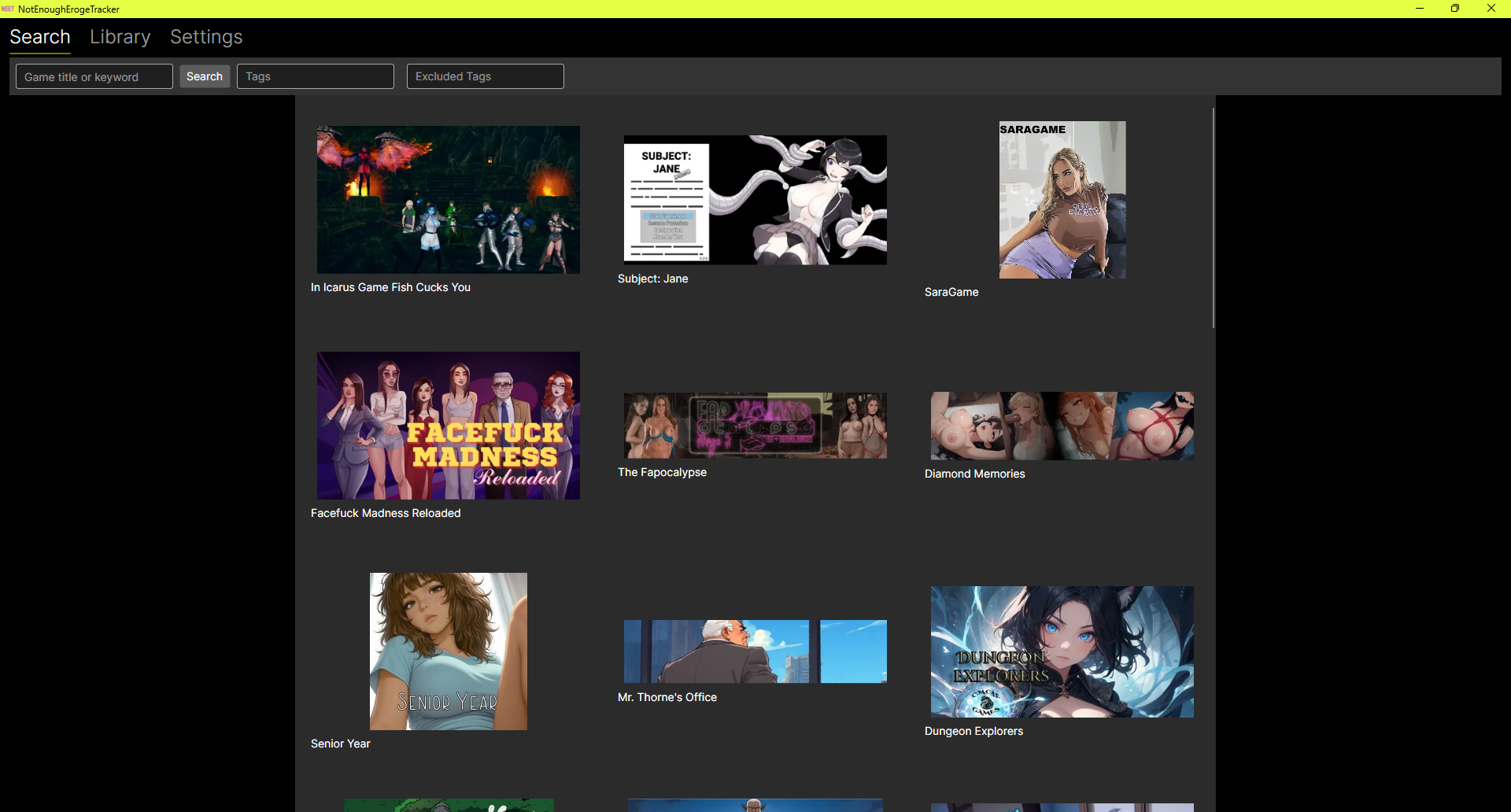Restore down the application window
This screenshot has width=1511, height=812.
[x=1455, y=9]
